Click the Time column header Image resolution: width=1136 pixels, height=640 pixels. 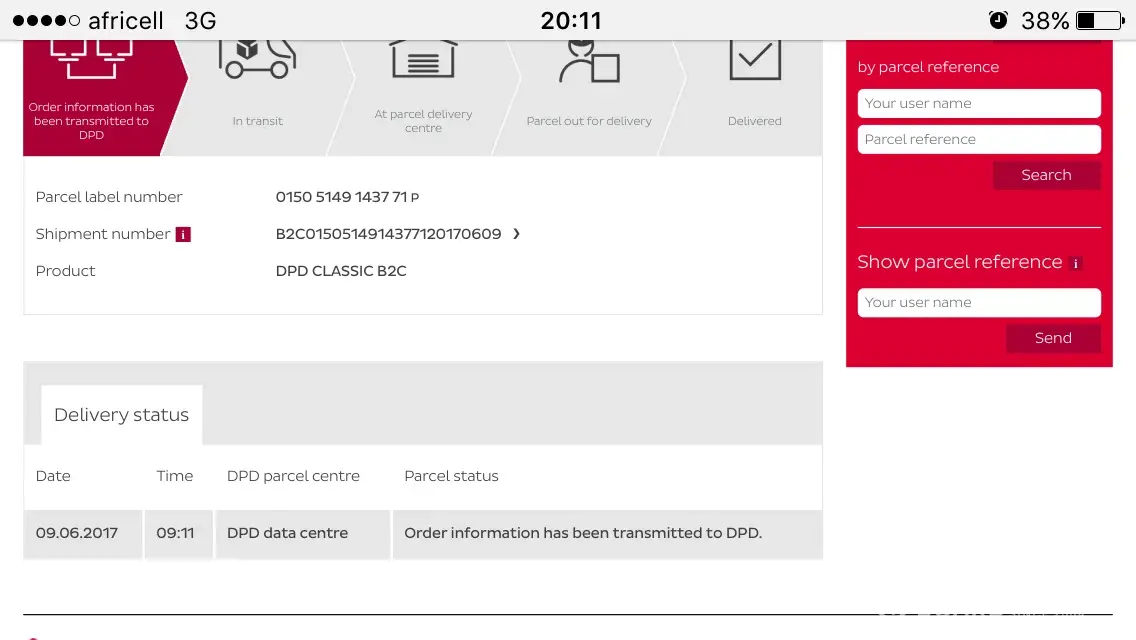coord(175,476)
